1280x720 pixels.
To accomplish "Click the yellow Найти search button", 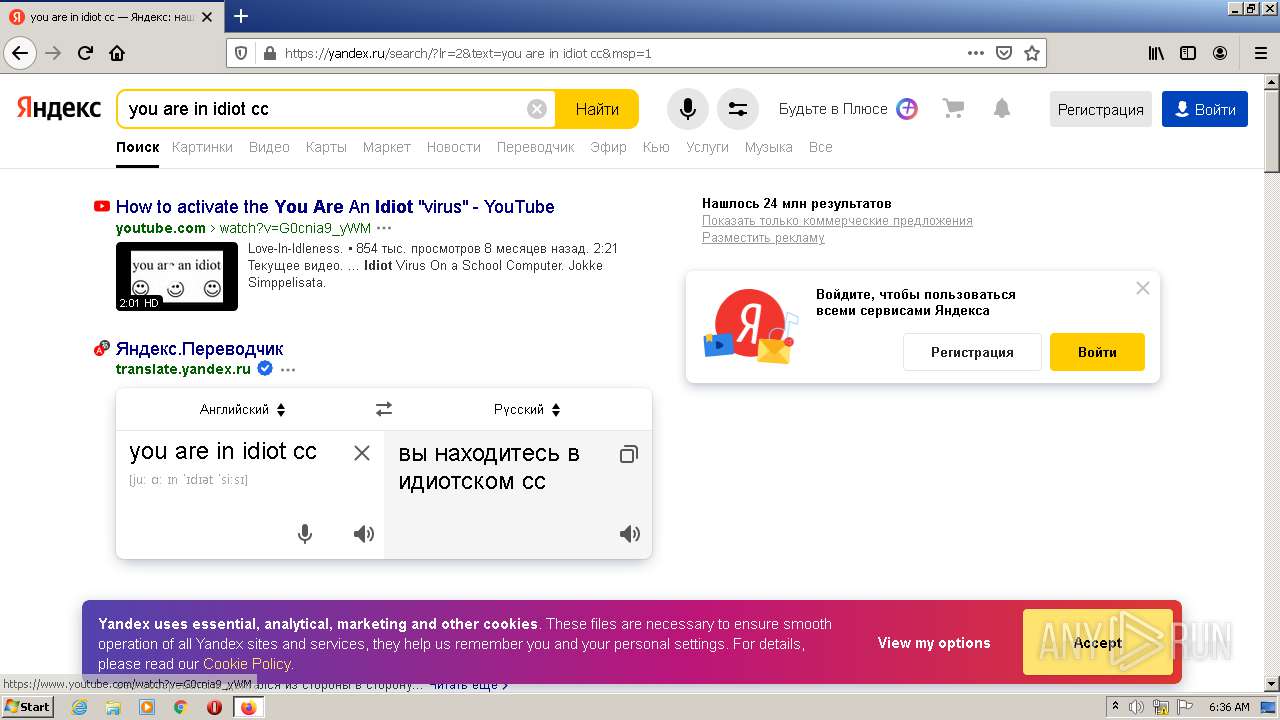I will [x=597, y=109].
